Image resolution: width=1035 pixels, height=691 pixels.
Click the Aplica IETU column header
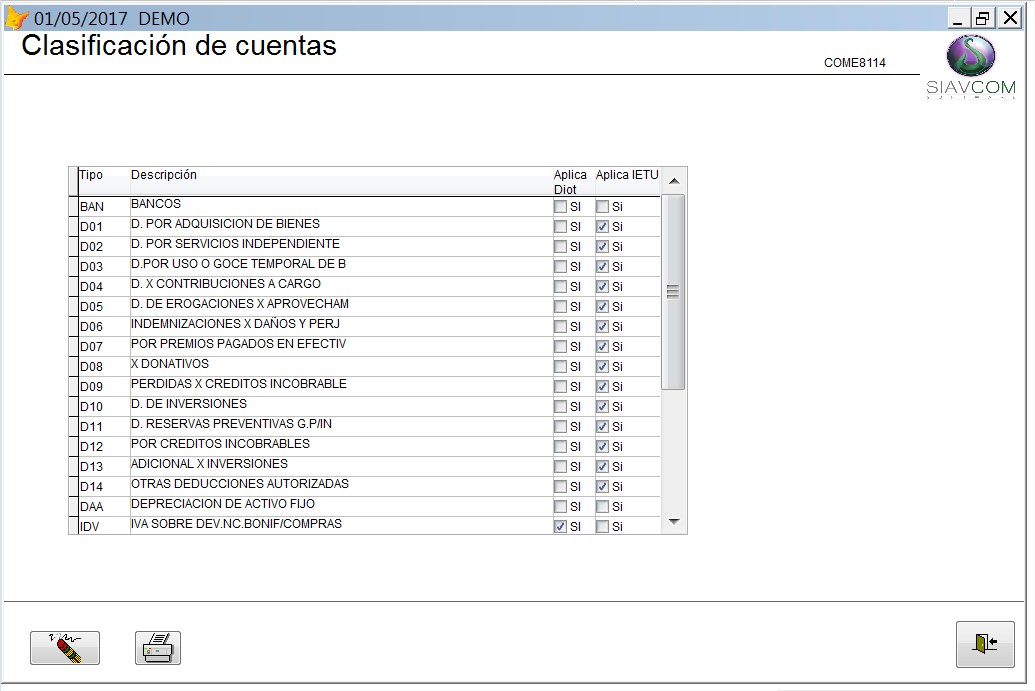click(627, 181)
